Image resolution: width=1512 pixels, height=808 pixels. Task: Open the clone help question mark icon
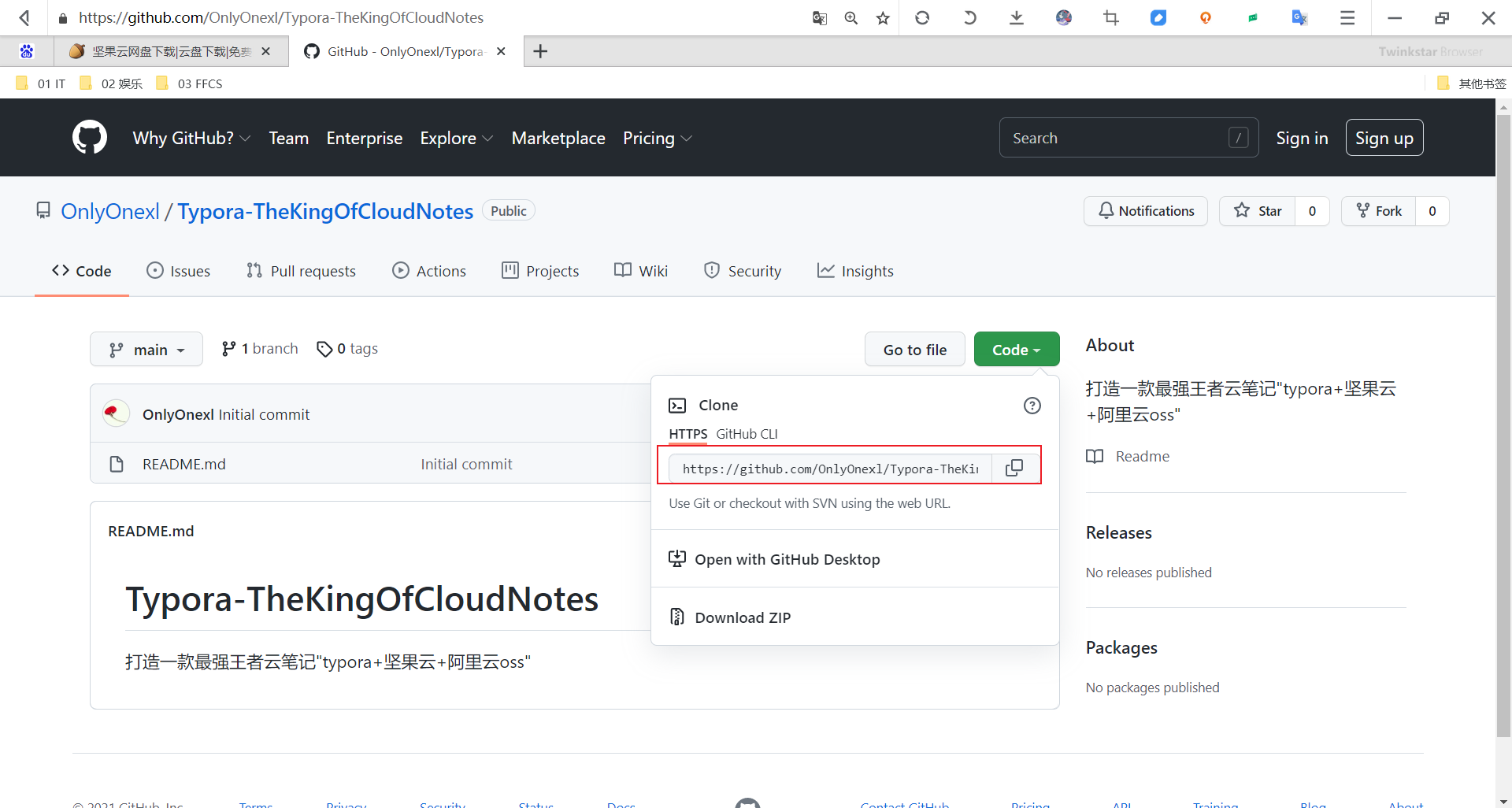tap(1032, 406)
